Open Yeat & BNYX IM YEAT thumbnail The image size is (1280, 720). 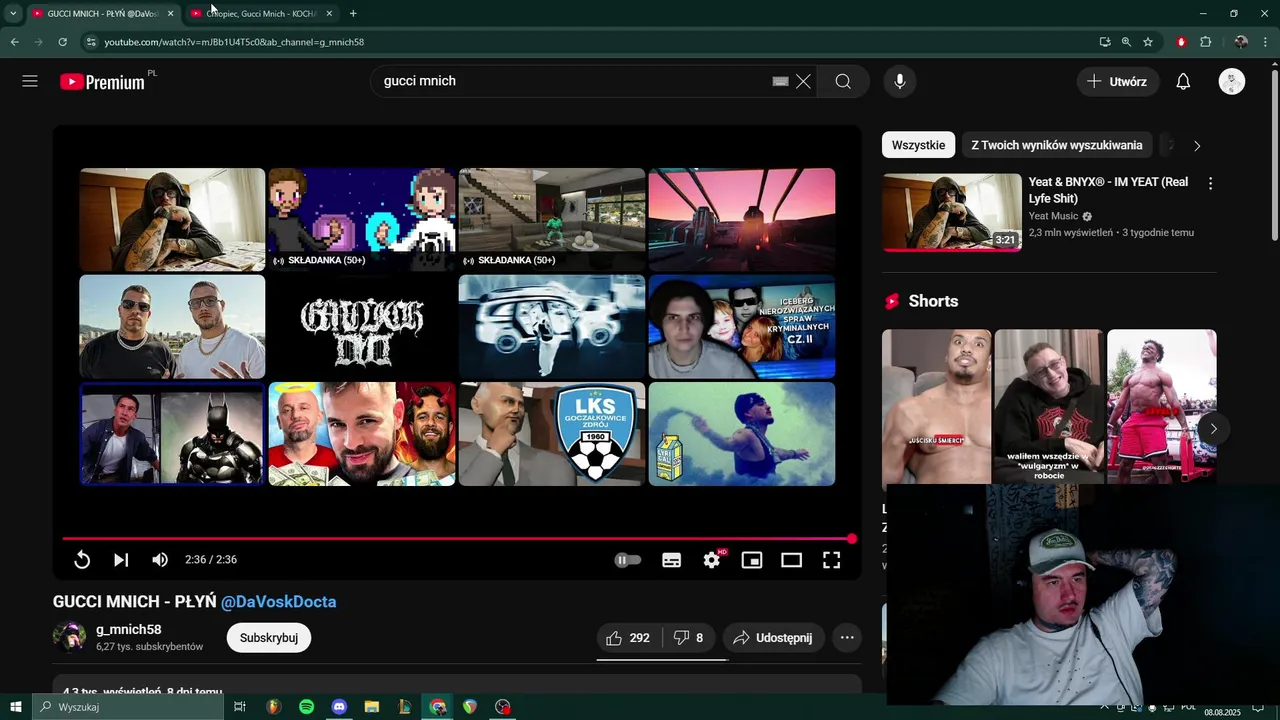pyautogui.click(x=952, y=213)
